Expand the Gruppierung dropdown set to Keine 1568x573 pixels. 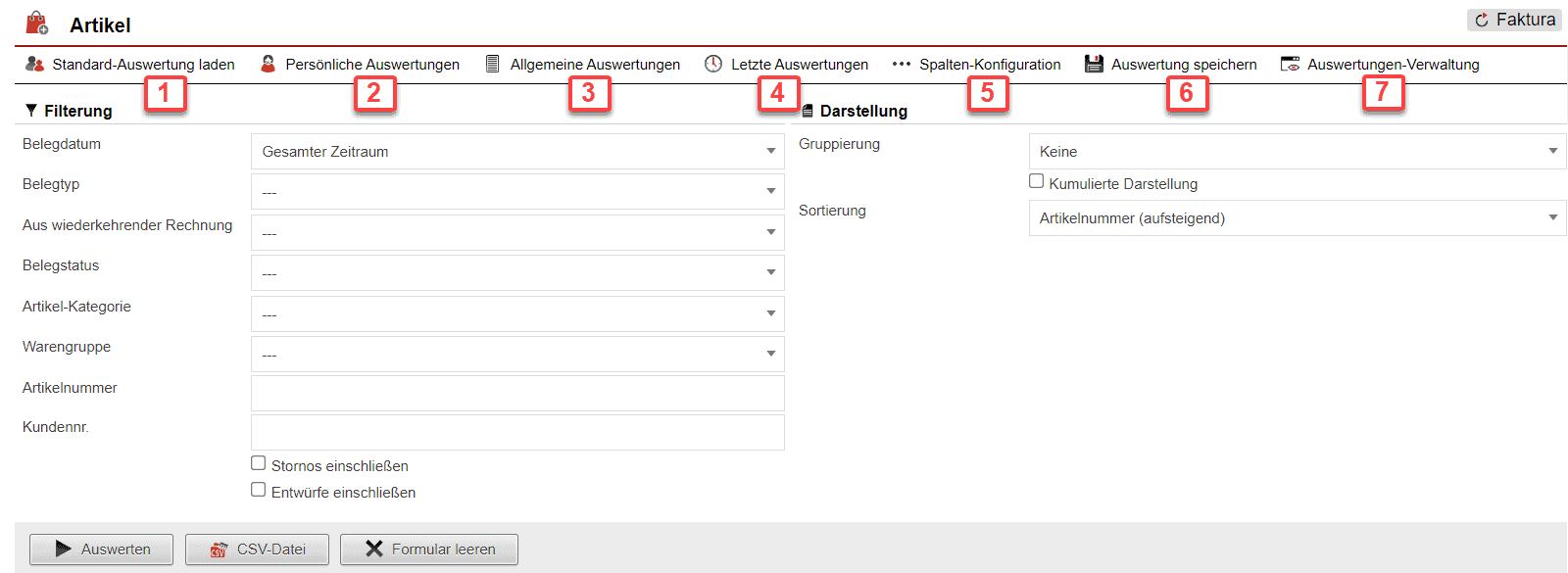tap(1297, 152)
